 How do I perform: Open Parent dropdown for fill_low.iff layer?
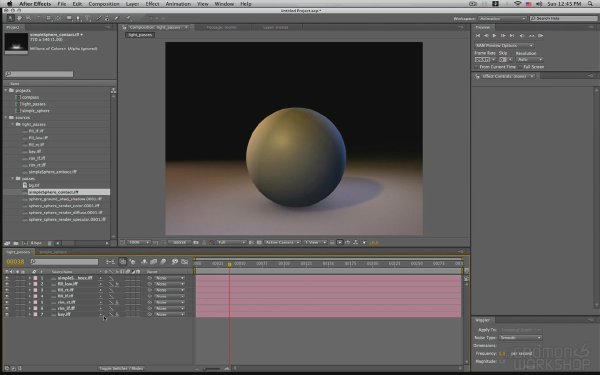pyautogui.click(x=169, y=284)
